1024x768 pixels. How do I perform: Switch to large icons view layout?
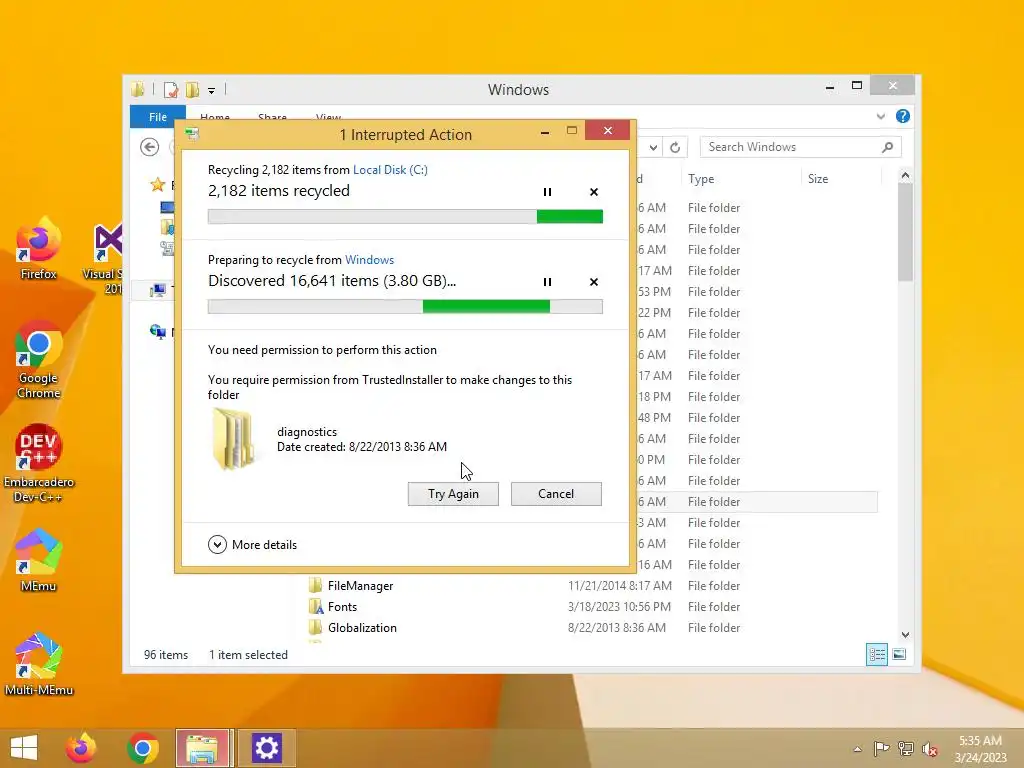pos(899,654)
